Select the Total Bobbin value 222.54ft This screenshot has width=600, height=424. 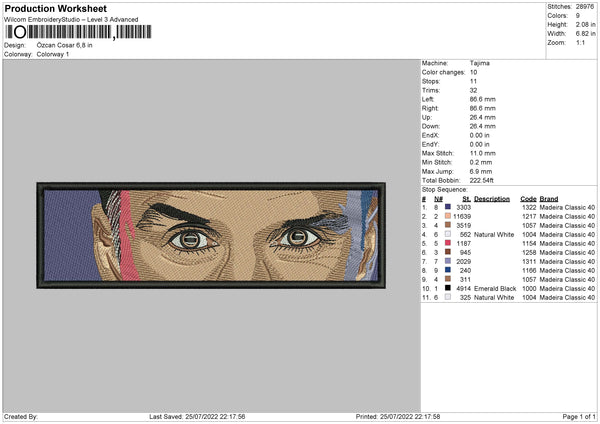pyautogui.click(x=481, y=180)
